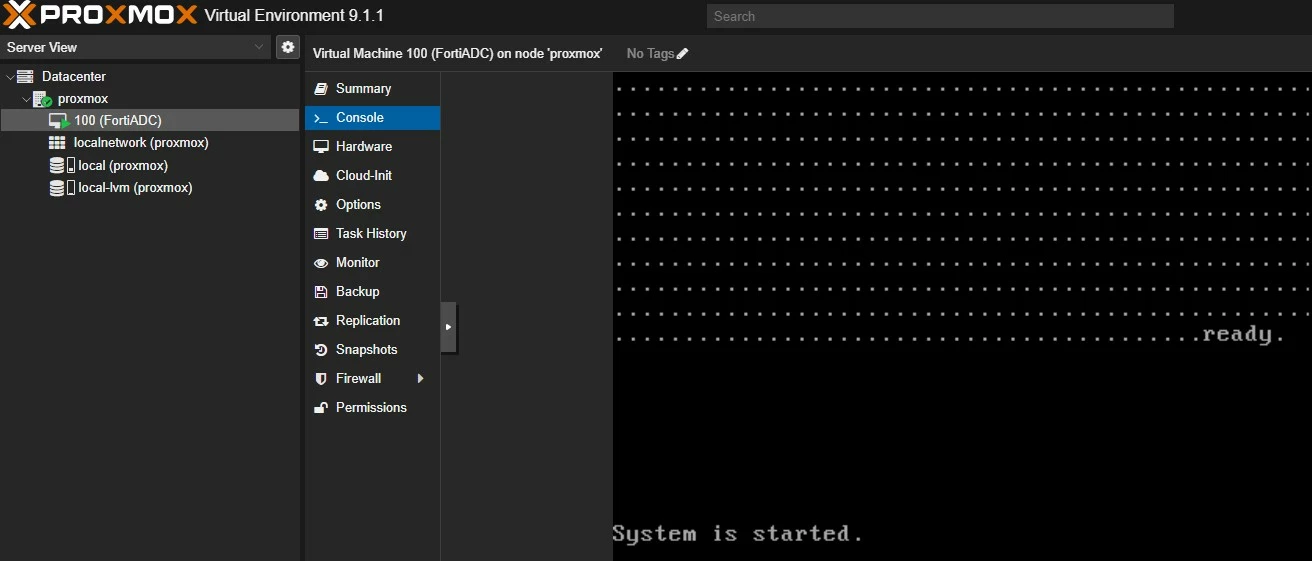This screenshot has height=561, width=1312.
Task: Click the localnetwork grid icon
Action: 57,143
